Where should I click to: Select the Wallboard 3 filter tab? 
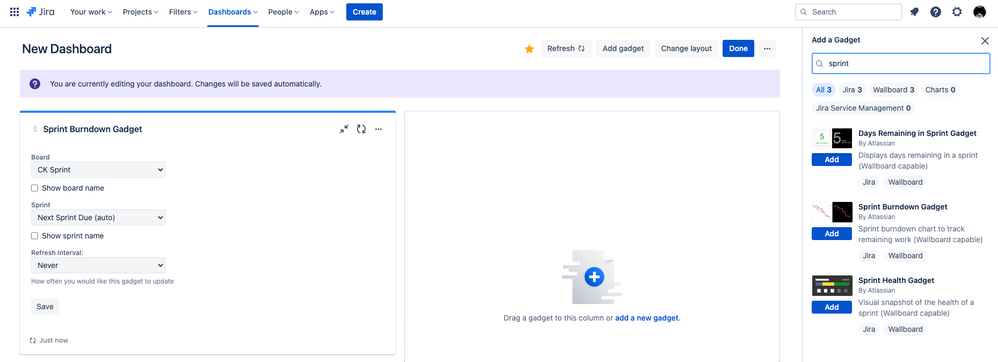click(x=894, y=90)
